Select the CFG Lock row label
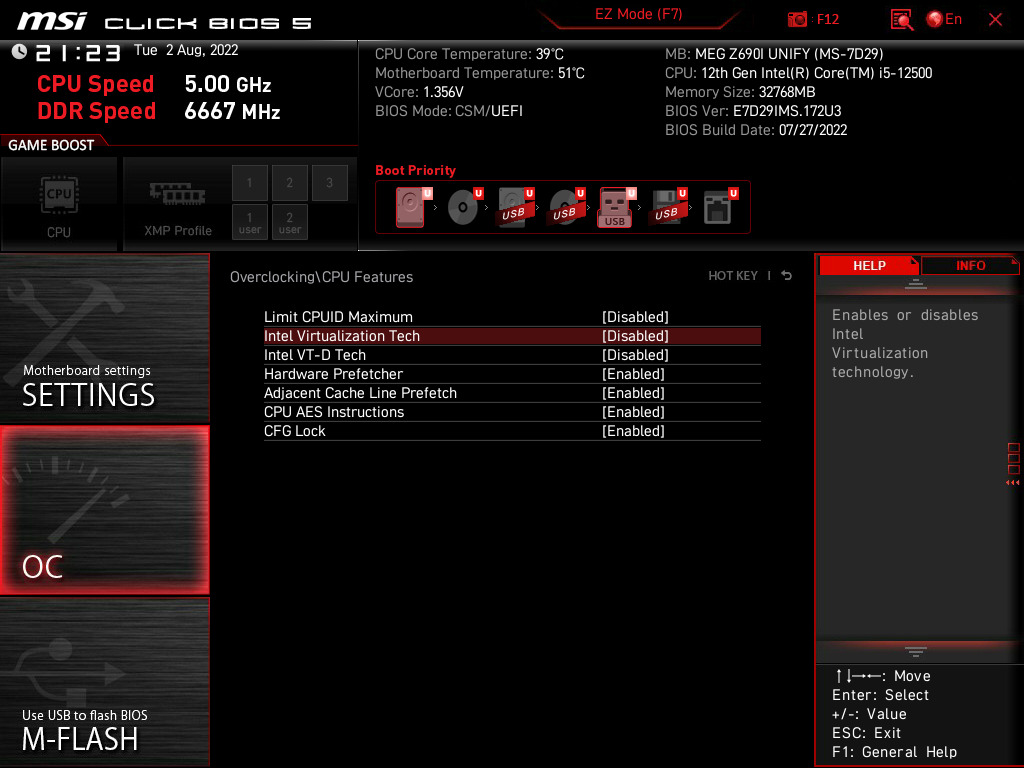Image resolution: width=1024 pixels, height=768 pixels. coord(295,430)
